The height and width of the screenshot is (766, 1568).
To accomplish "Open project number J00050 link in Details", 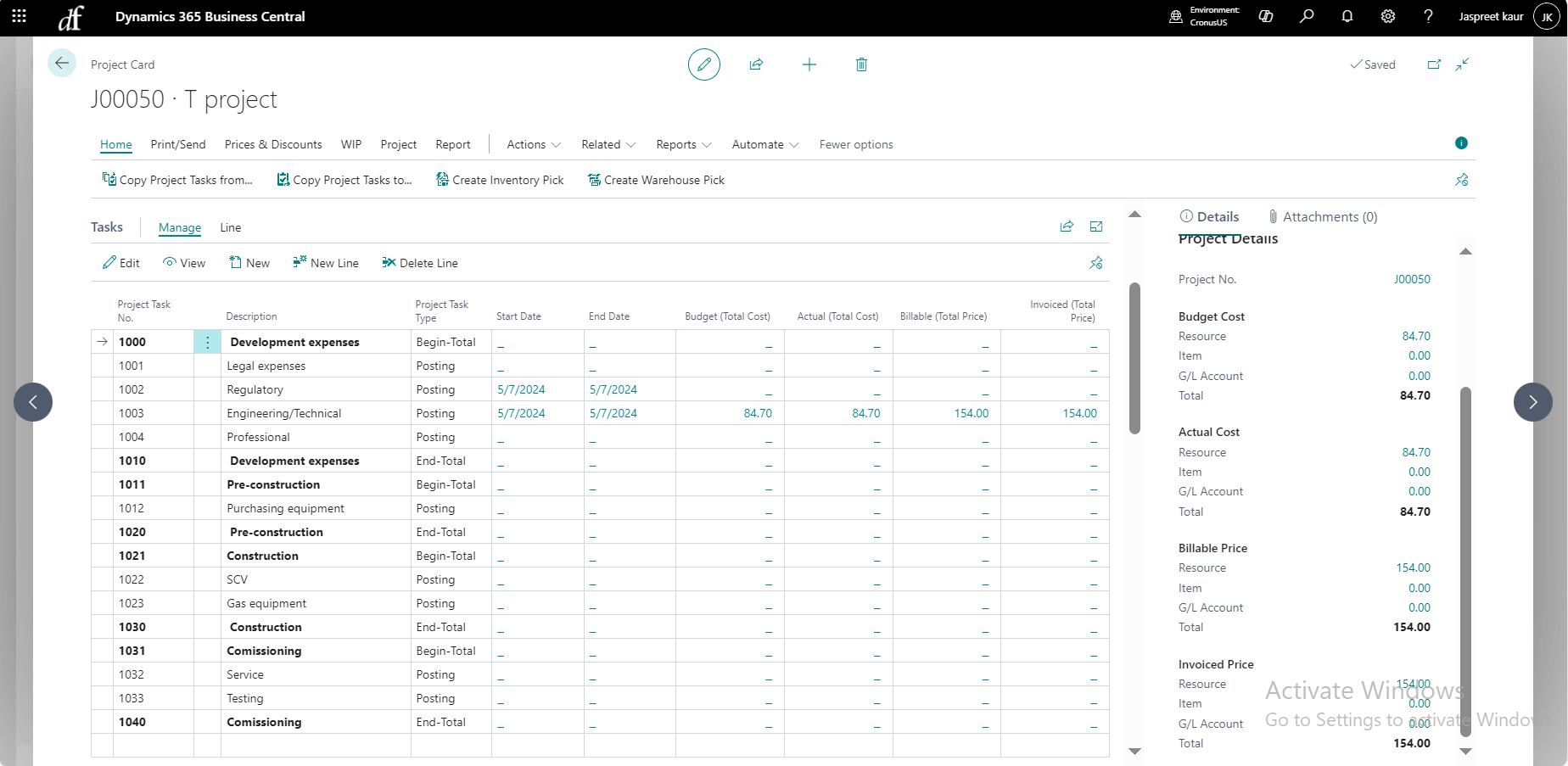I will (x=1412, y=279).
